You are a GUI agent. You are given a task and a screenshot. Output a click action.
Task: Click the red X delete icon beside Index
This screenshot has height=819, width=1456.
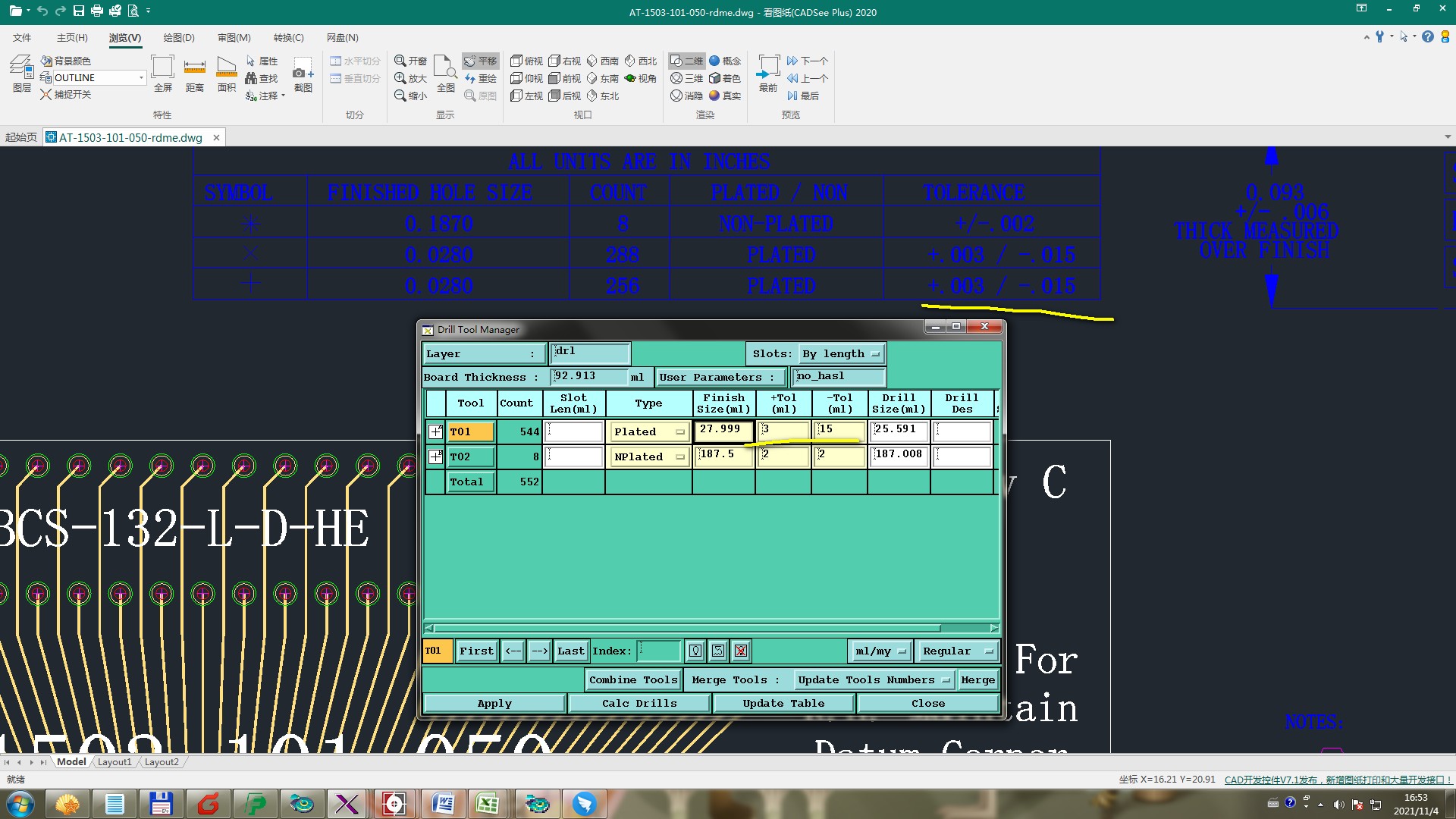tap(741, 651)
